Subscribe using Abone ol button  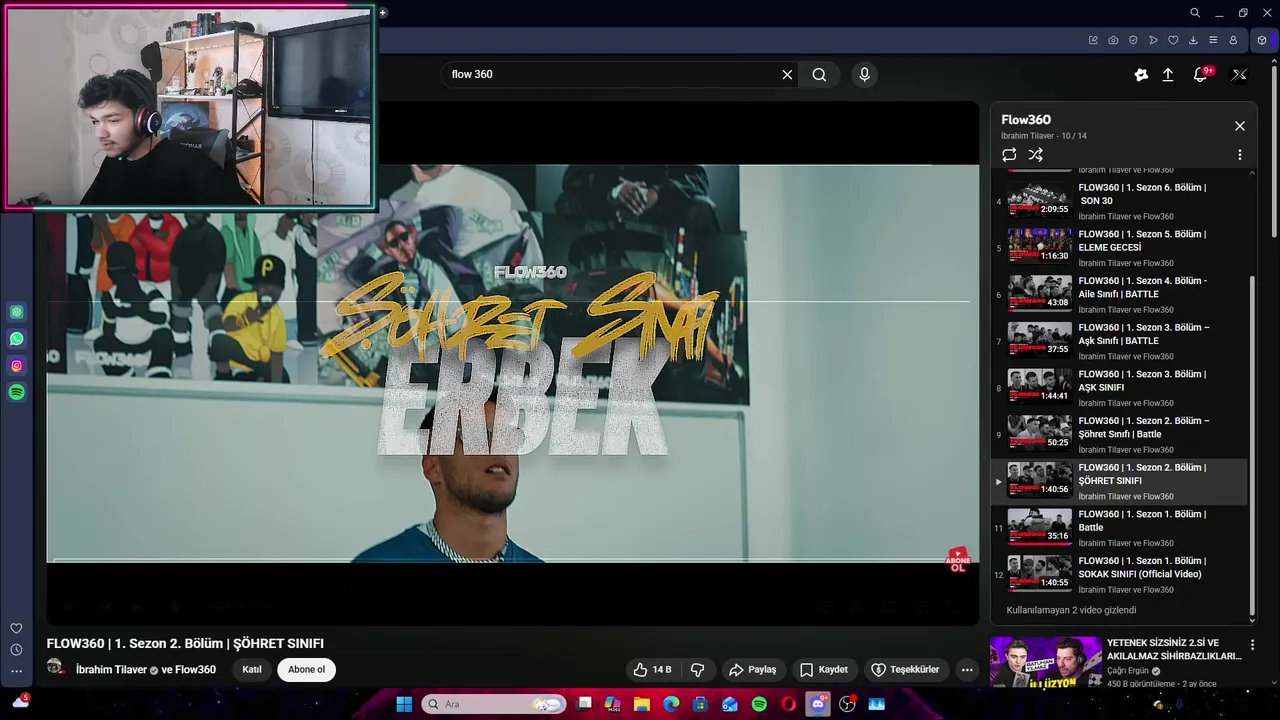click(306, 669)
